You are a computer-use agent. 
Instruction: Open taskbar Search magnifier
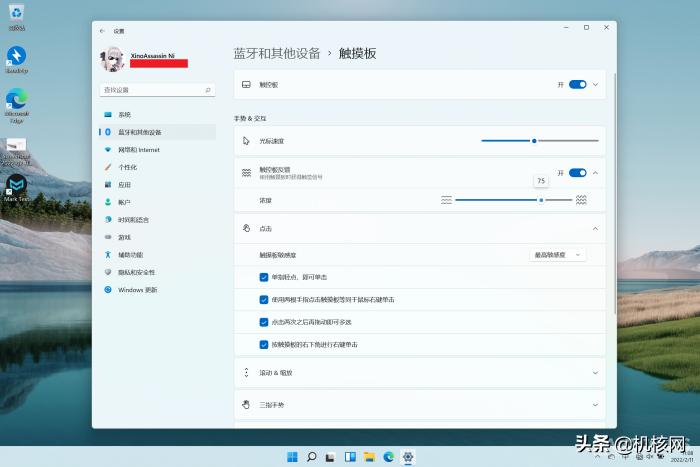pyautogui.click(x=312, y=457)
